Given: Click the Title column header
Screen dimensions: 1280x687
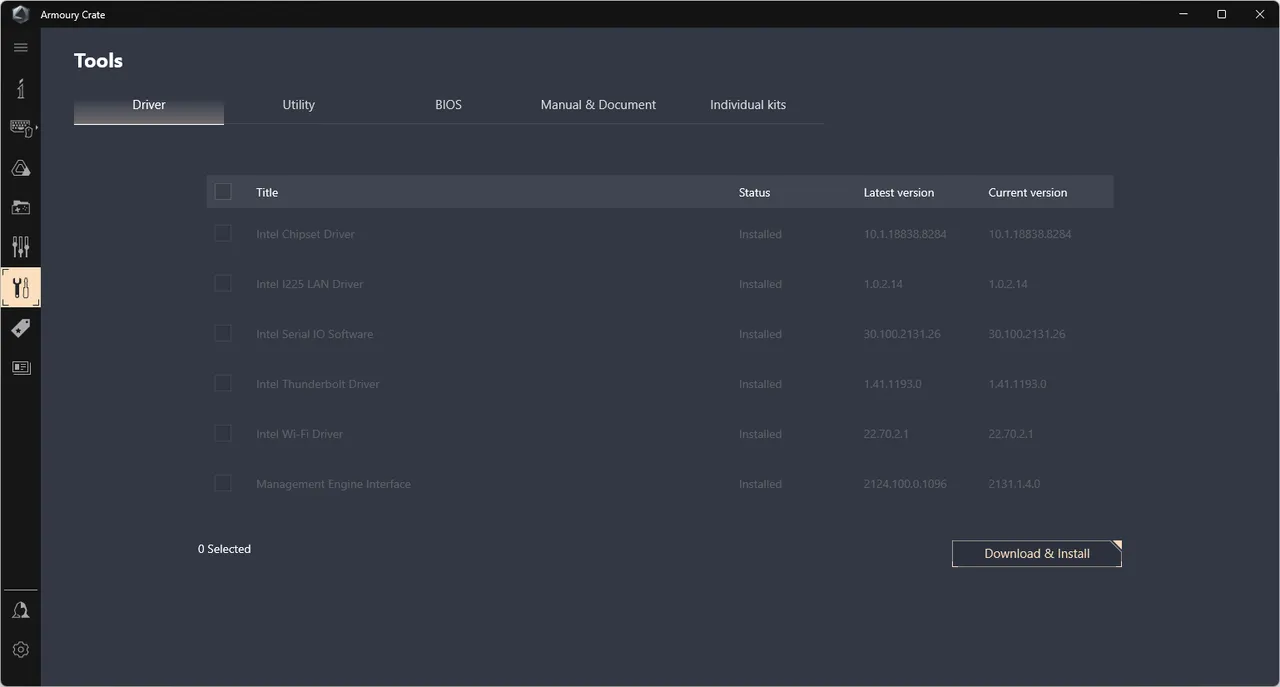Looking at the screenshot, I should click(x=267, y=193).
